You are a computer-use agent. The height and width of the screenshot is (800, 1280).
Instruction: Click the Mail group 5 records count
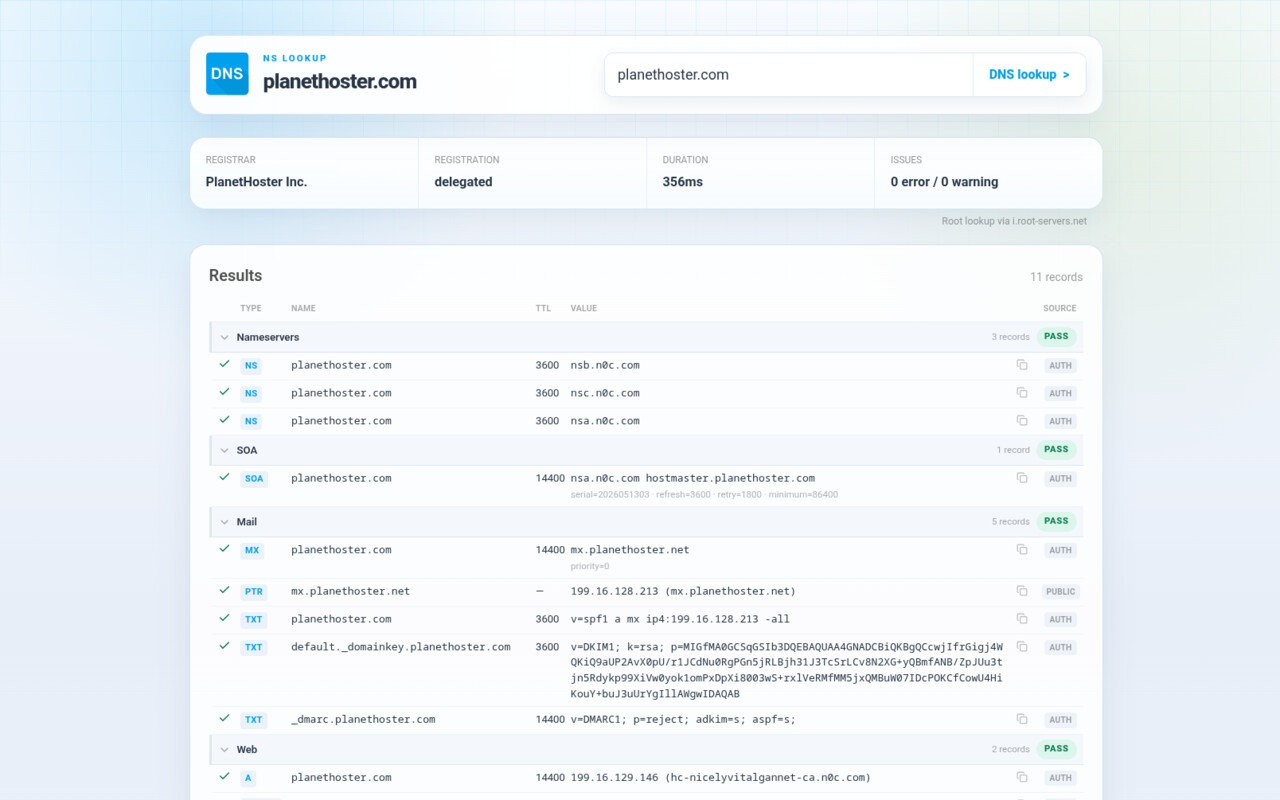tap(1010, 522)
